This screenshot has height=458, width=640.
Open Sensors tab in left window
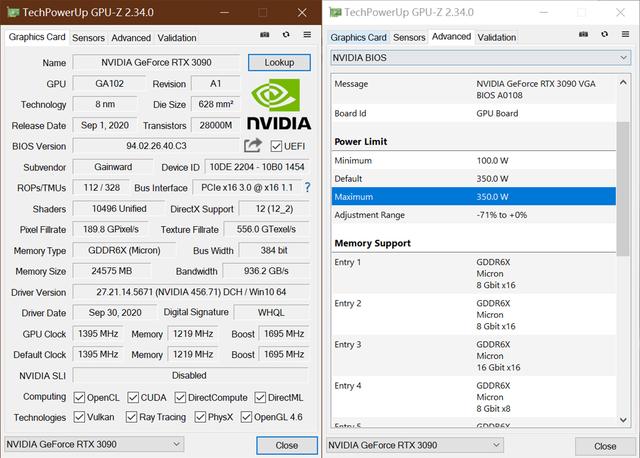(x=88, y=38)
